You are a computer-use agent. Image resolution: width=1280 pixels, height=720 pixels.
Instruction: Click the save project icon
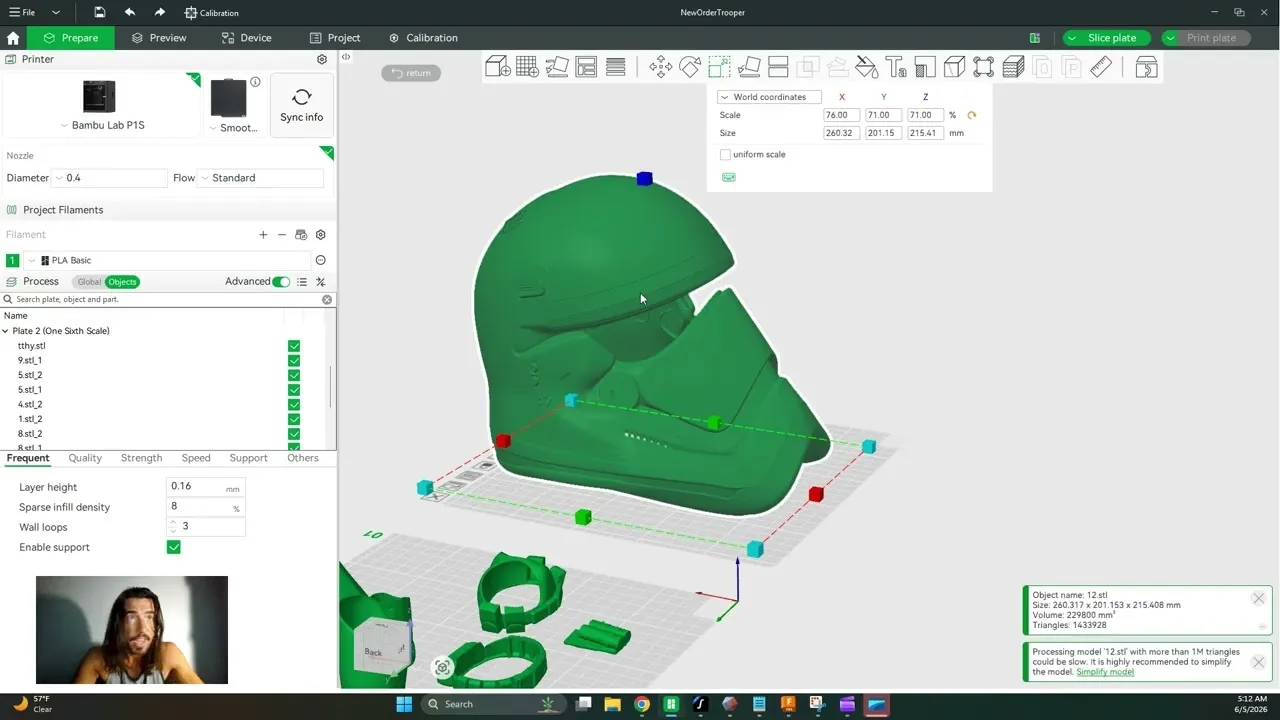[100, 12]
